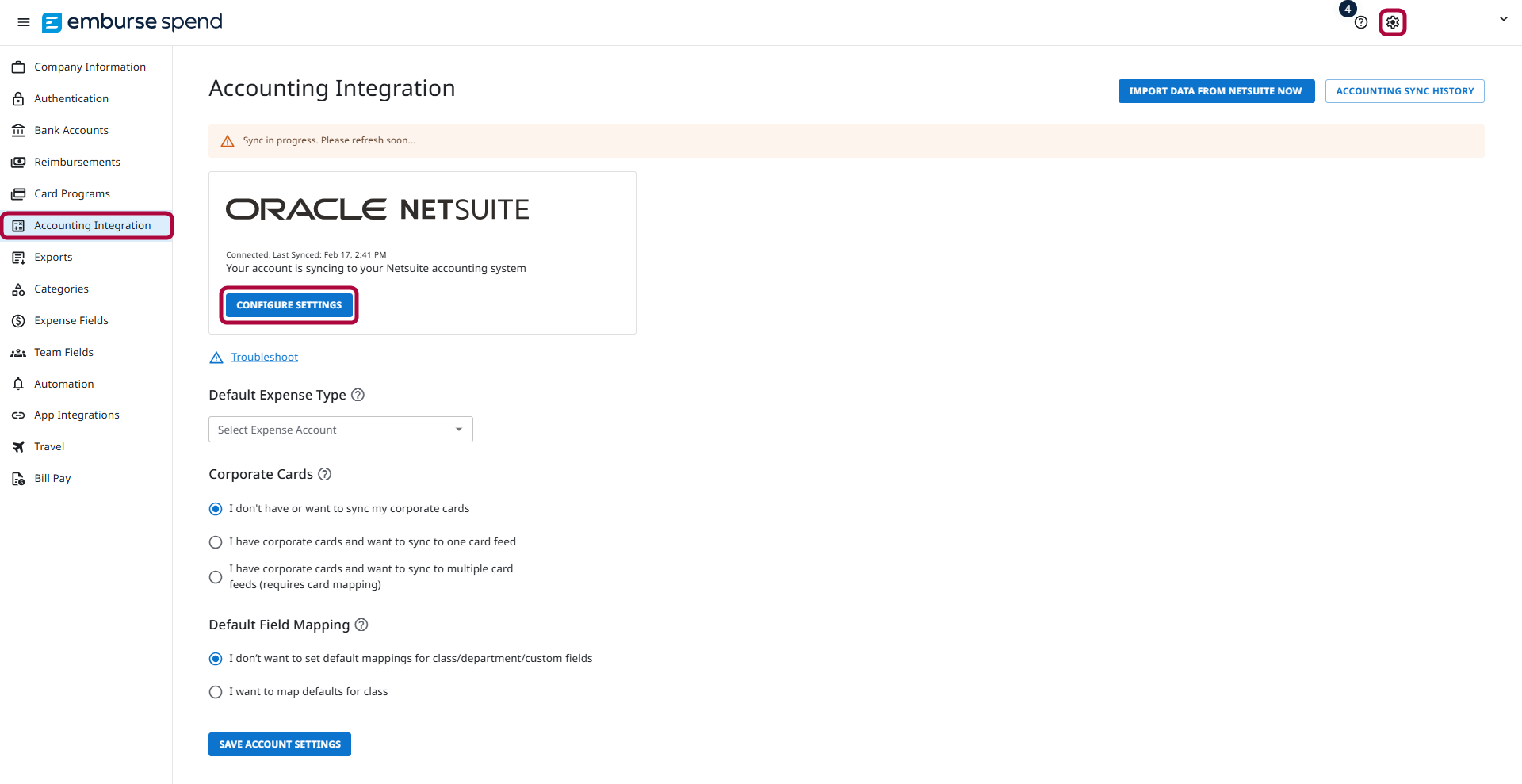1522x784 pixels.
Task: Click the Troubleshoot link
Action: (x=264, y=357)
